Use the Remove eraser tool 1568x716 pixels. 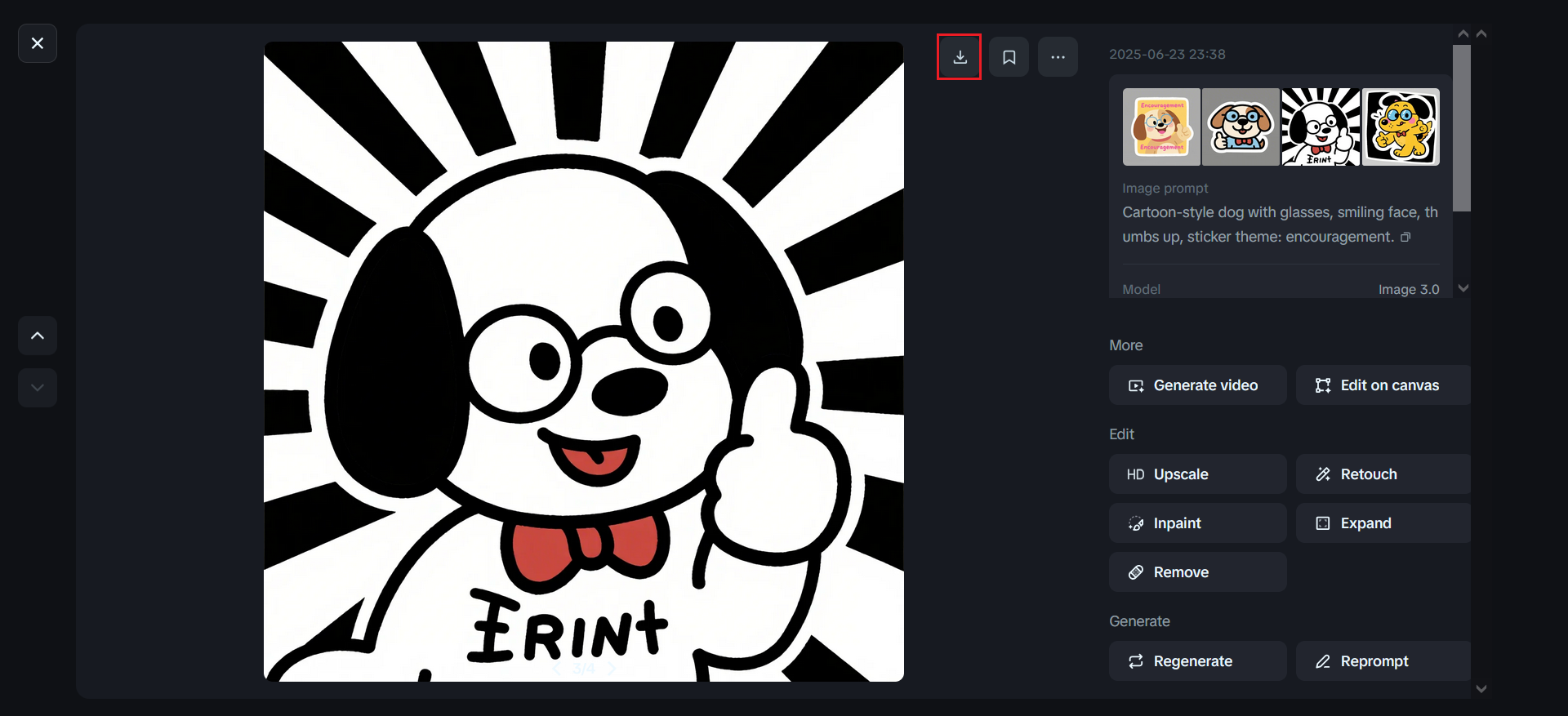[x=1197, y=572]
